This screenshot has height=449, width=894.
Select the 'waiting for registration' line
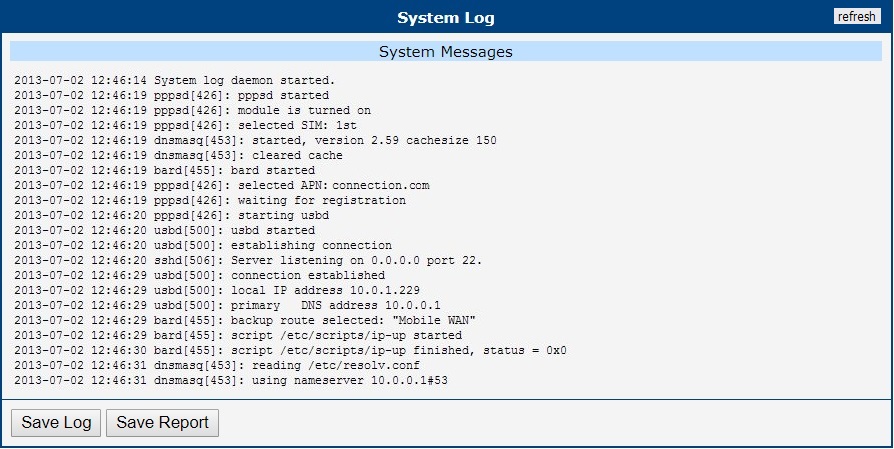(210, 200)
